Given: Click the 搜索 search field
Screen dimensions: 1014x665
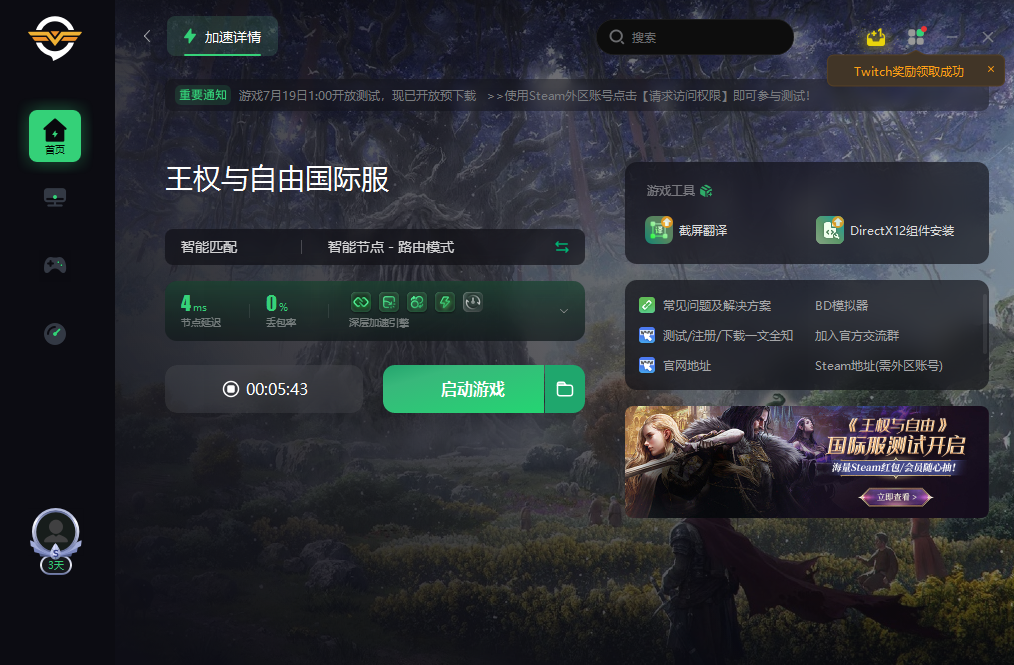Looking at the screenshot, I should coord(695,37).
